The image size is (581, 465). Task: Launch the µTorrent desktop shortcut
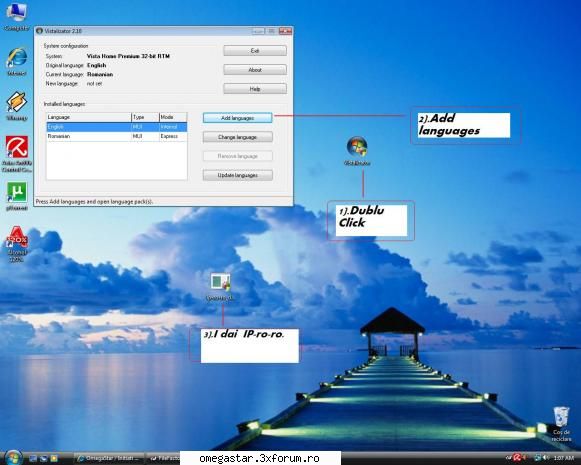pos(17,196)
